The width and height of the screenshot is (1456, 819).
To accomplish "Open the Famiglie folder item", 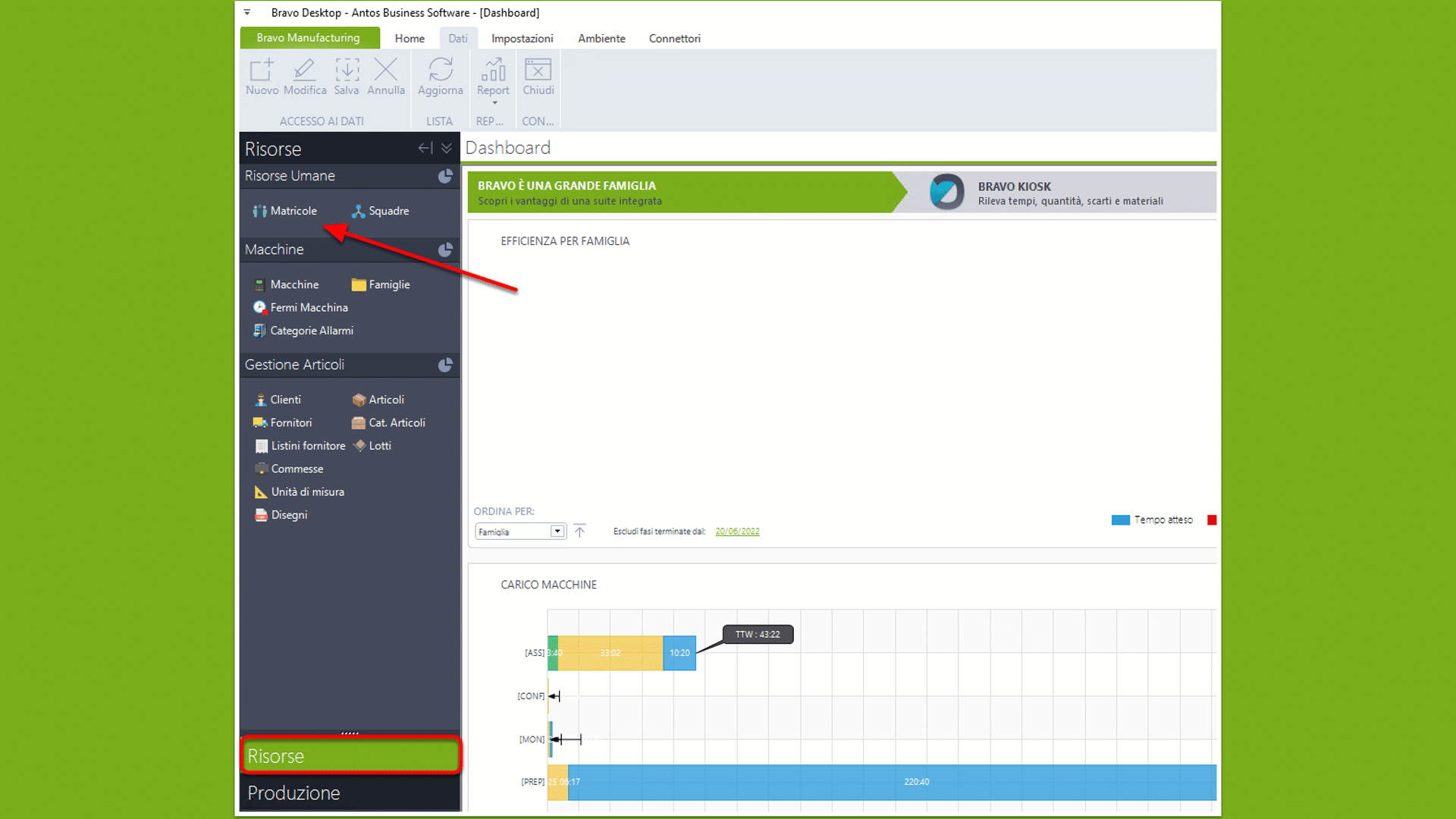I will click(381, 284).
